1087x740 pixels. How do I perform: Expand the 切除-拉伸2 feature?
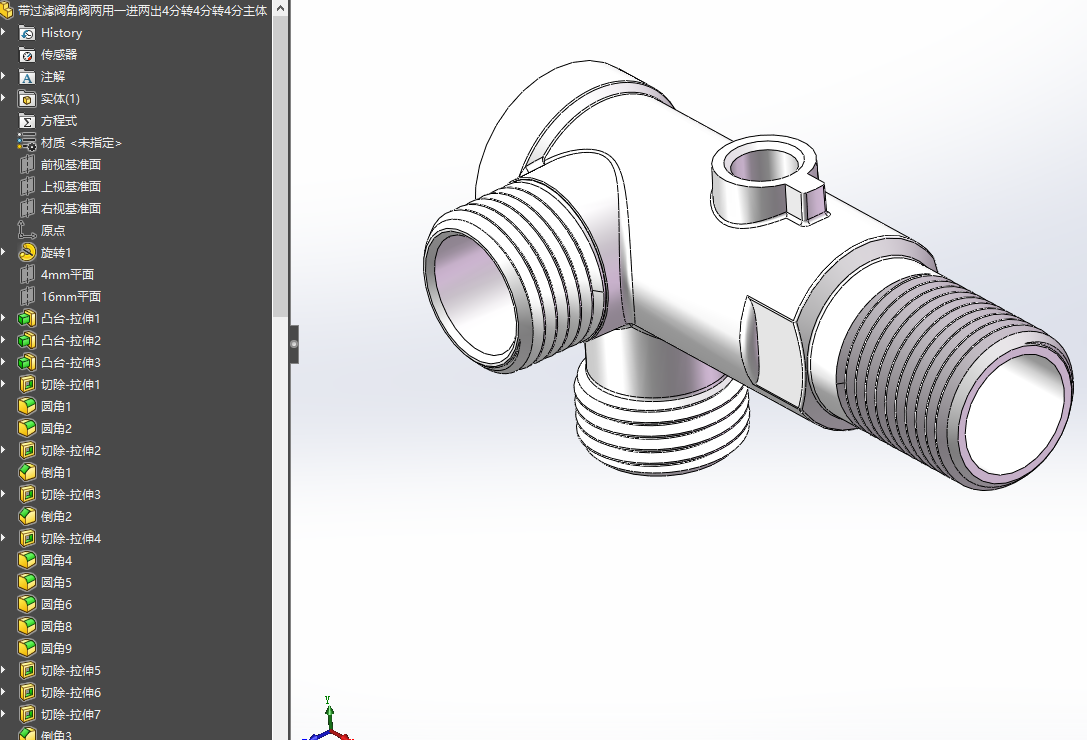[x=3, y=451]
